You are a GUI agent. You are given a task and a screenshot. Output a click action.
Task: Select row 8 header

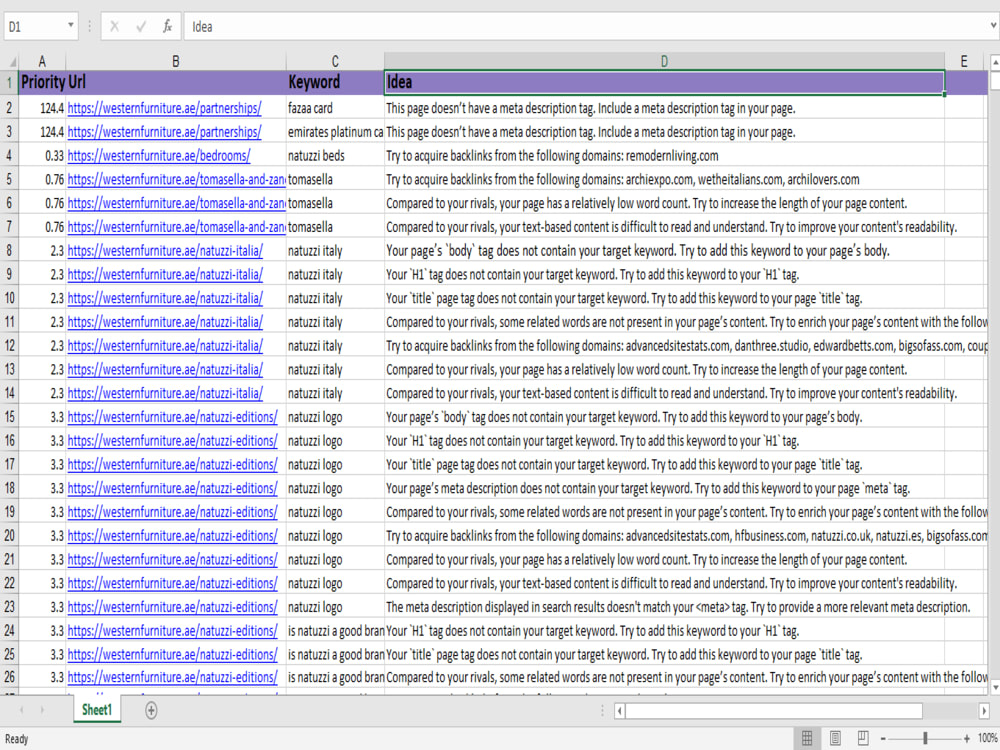9,251
